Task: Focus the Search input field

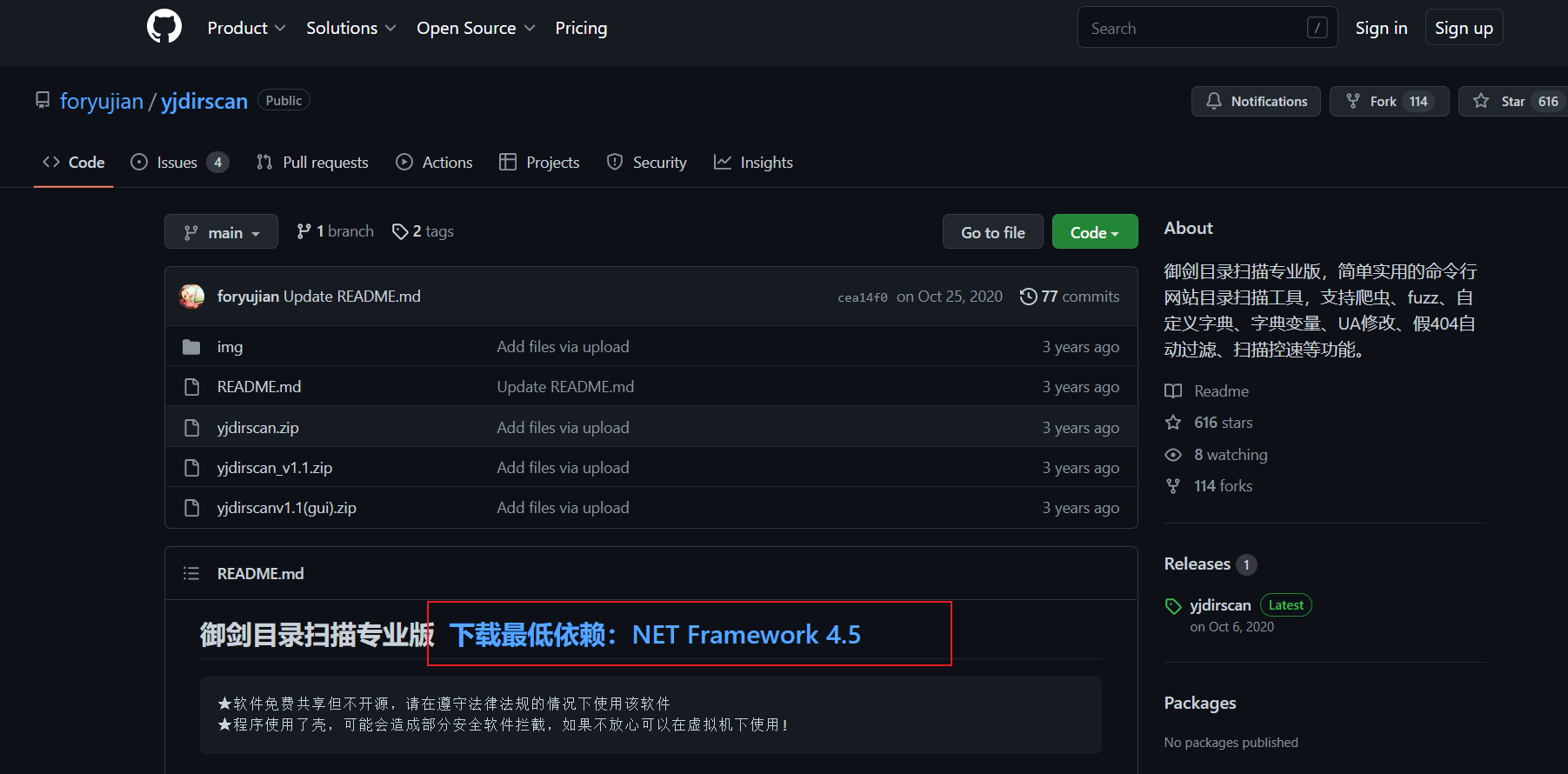Action: 1208,28
